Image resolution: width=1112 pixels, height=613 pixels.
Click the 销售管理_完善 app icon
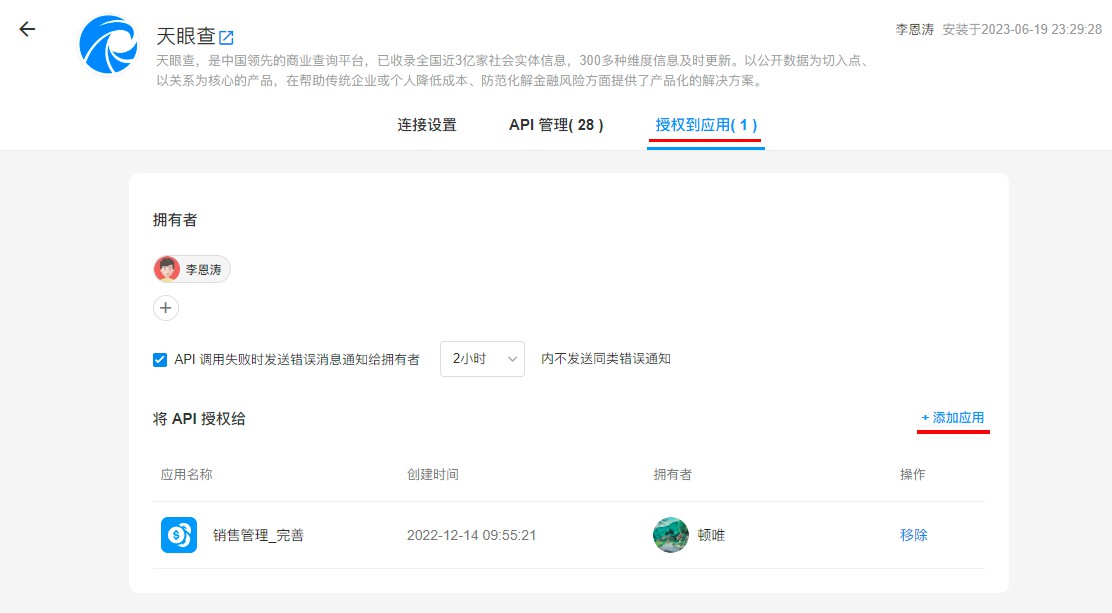tap(179, 535)
